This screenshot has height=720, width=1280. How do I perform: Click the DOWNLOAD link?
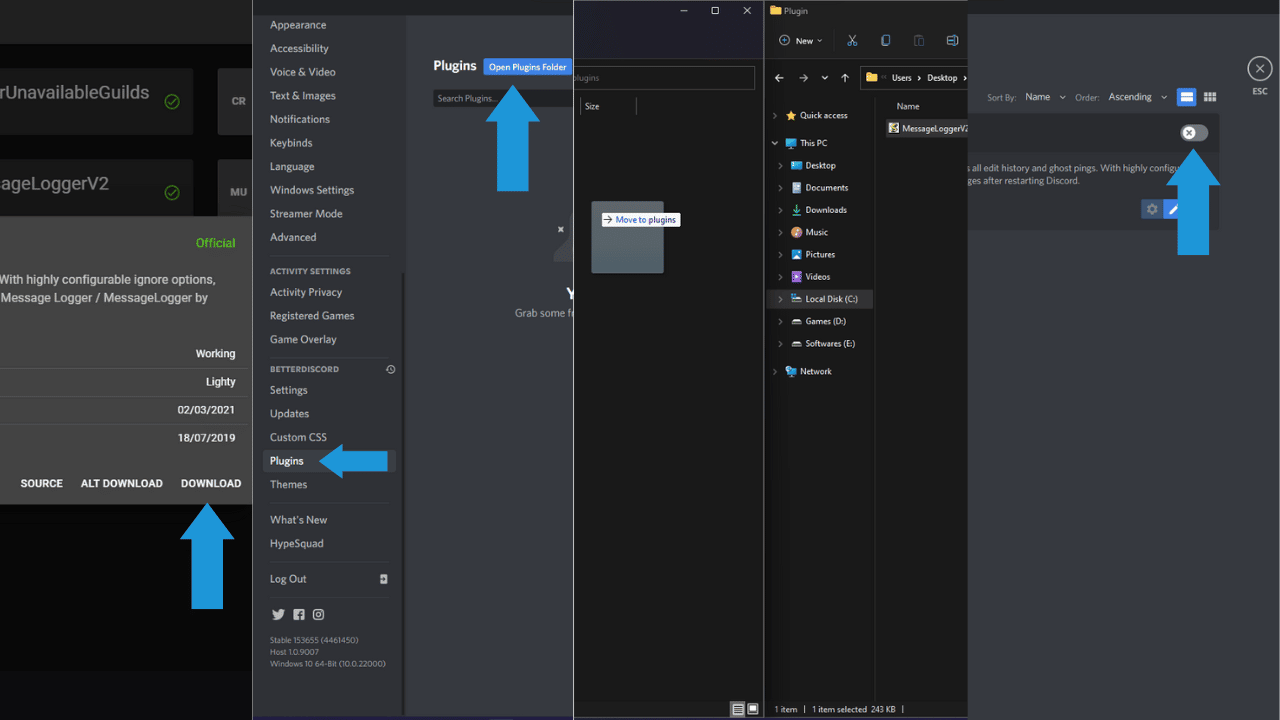point(211,483)
